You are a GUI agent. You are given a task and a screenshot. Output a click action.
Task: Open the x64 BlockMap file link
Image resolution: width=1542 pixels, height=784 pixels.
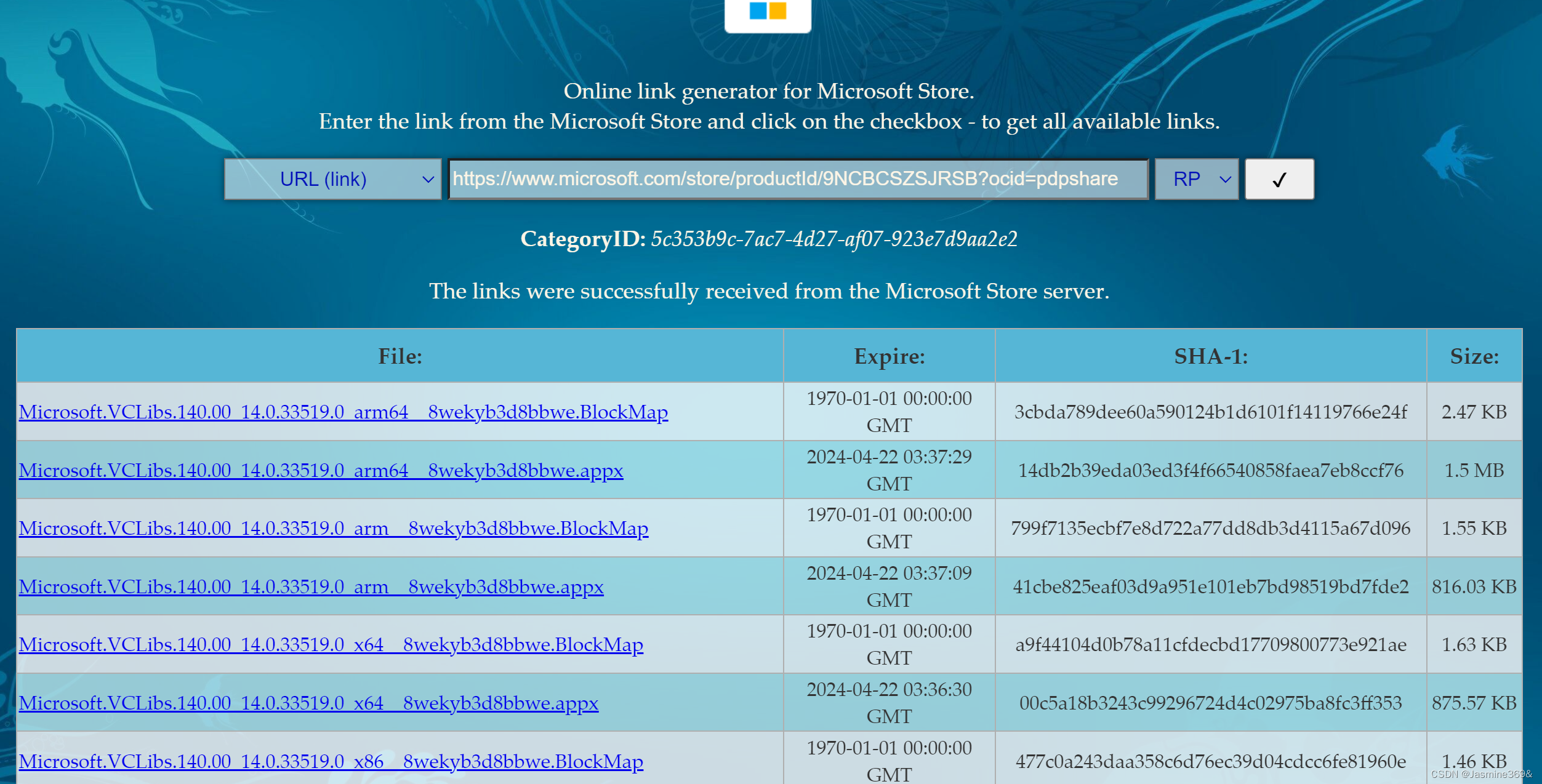point(331,644)
